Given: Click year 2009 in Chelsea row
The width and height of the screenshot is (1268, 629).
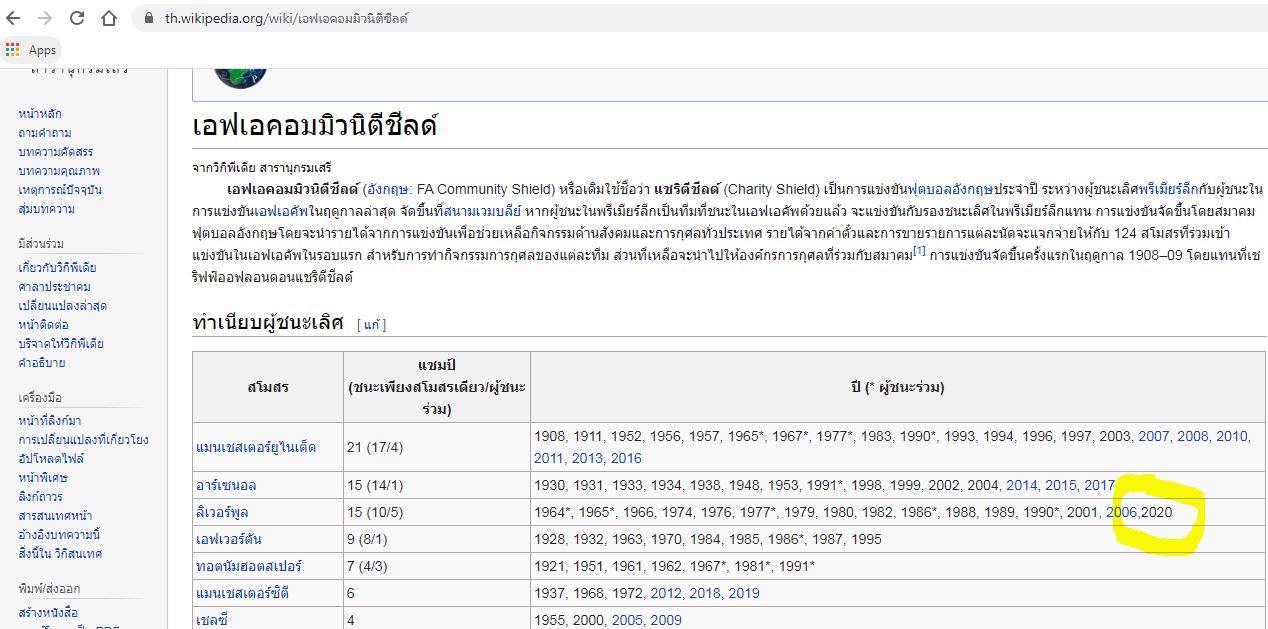Looking at the screenshot, I should click(x=666, y=620).
